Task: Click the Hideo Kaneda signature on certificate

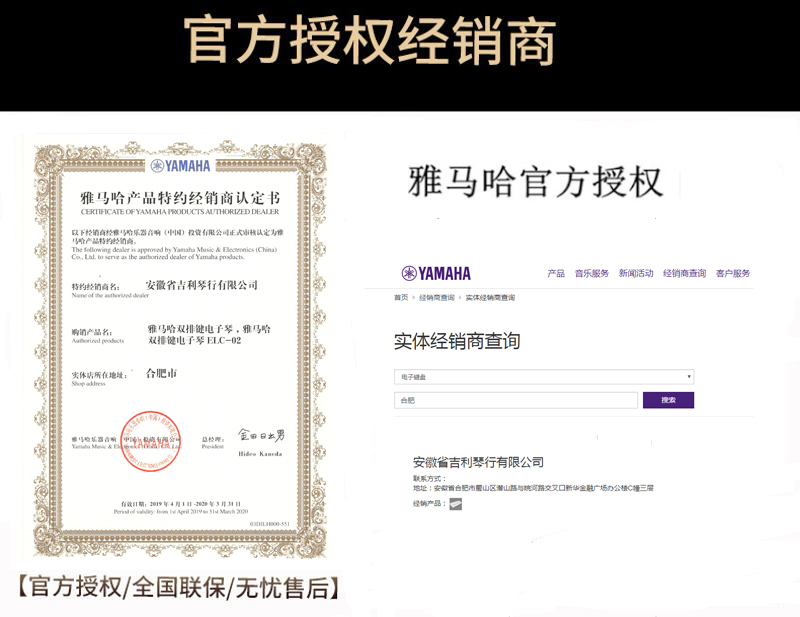Action: click(261, 435)
